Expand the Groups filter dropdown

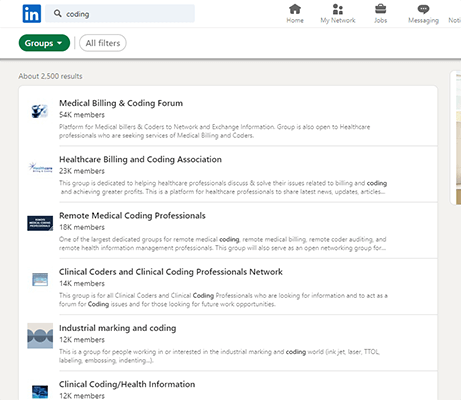(x=44, y=43)
